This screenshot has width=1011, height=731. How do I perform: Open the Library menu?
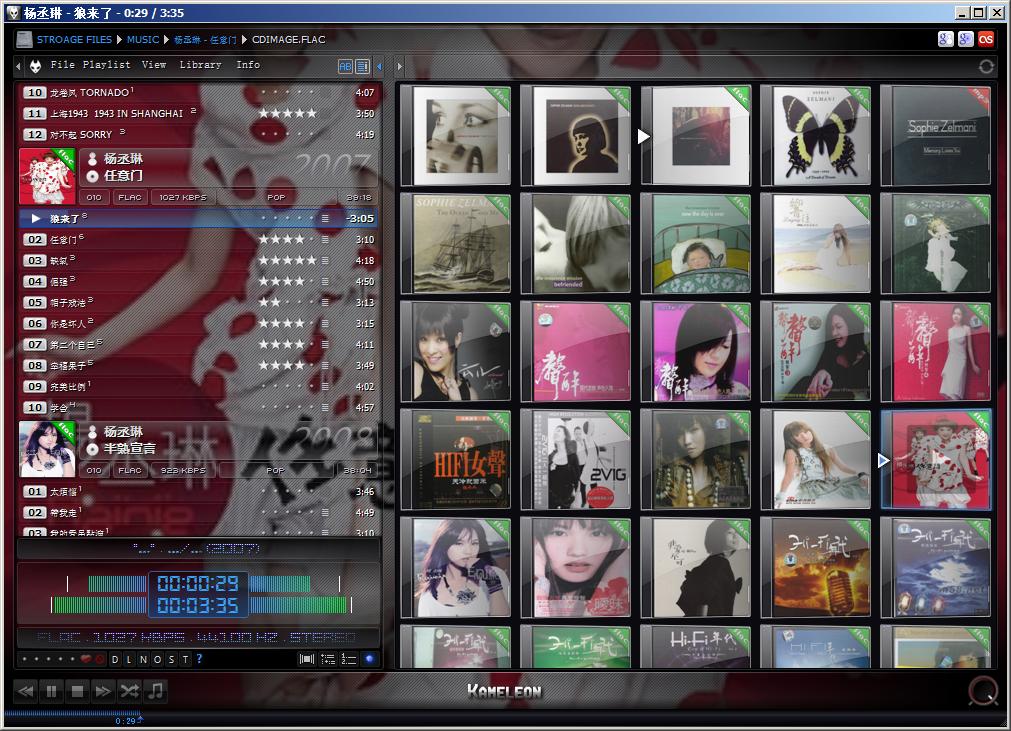tap(201, 64)
